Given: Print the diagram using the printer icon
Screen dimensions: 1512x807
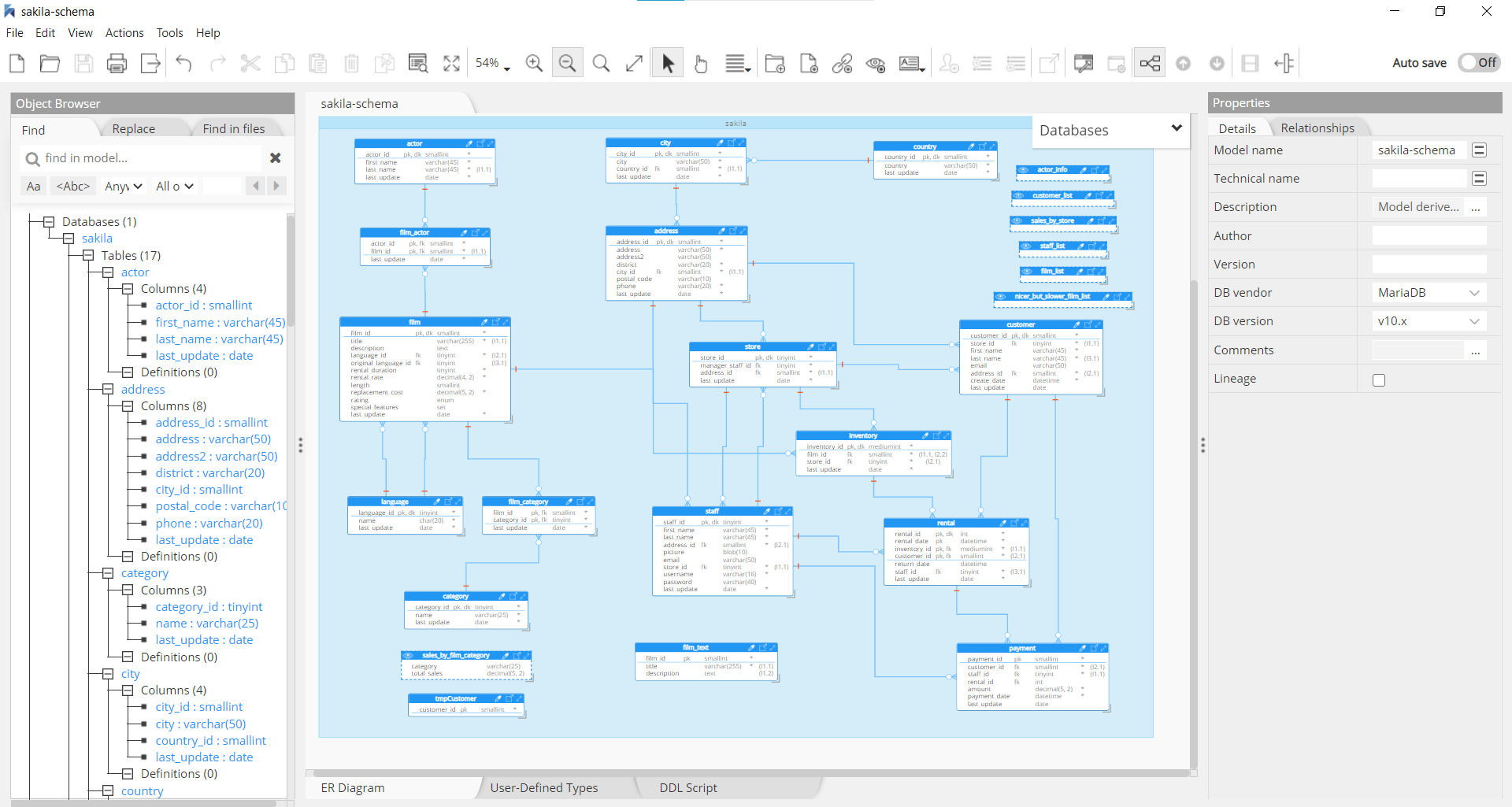Looking at the screenshot, I should [x=117, y=63].
